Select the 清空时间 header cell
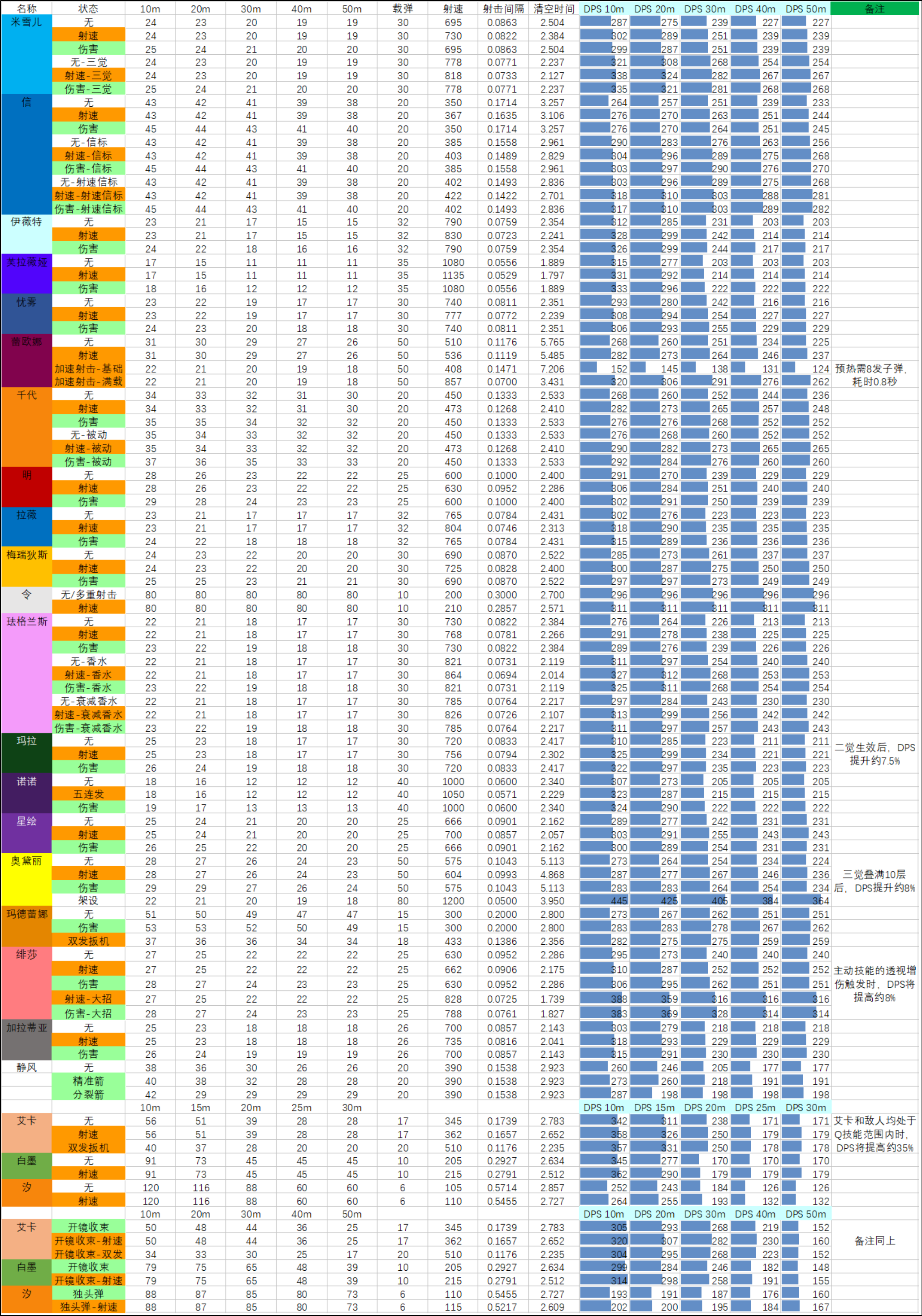 [554, 9]
